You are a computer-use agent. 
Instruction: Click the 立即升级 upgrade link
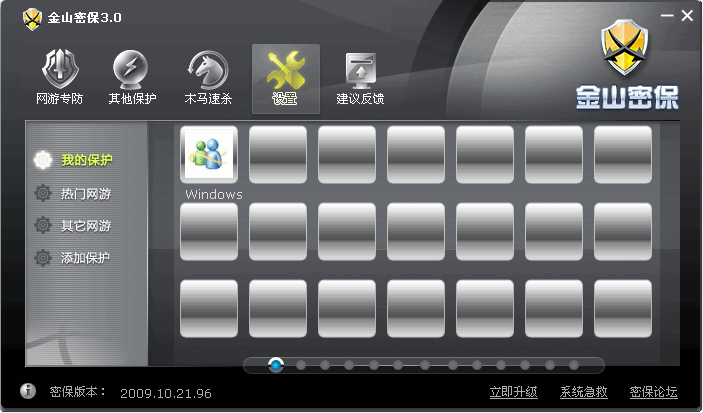pos(513,392)
